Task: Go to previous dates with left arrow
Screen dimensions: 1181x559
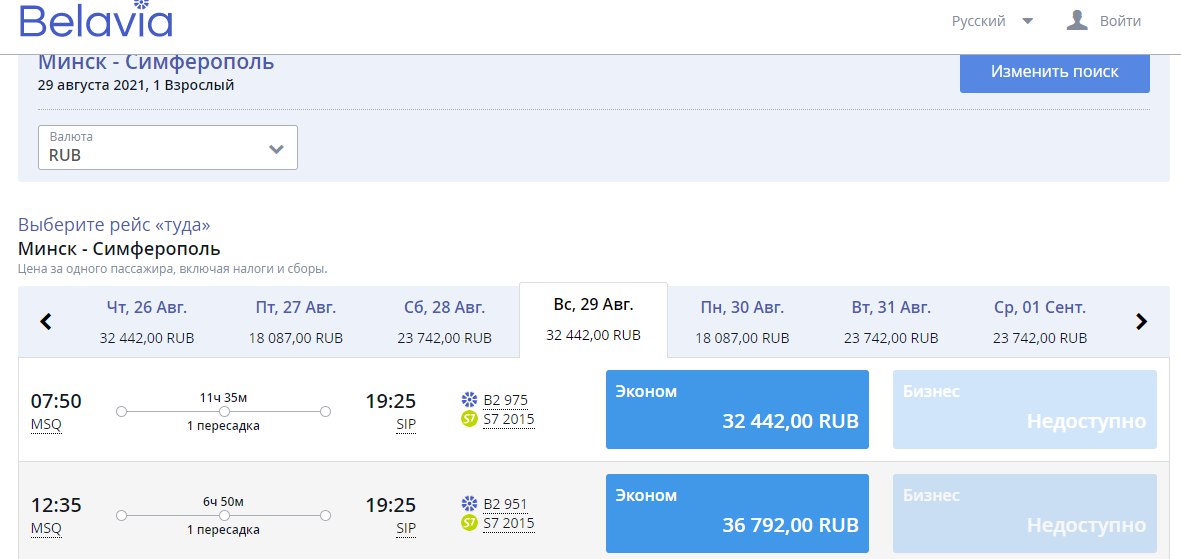Action: click(x=46, y=322)
